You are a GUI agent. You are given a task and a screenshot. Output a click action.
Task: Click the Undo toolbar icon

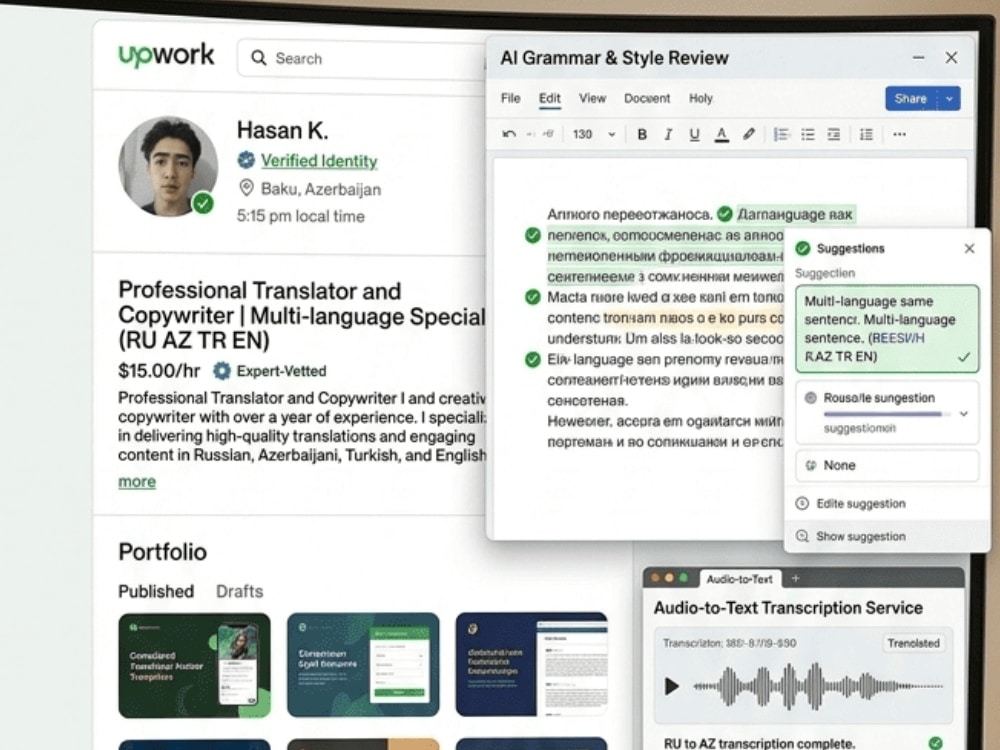tap(509, 134)
